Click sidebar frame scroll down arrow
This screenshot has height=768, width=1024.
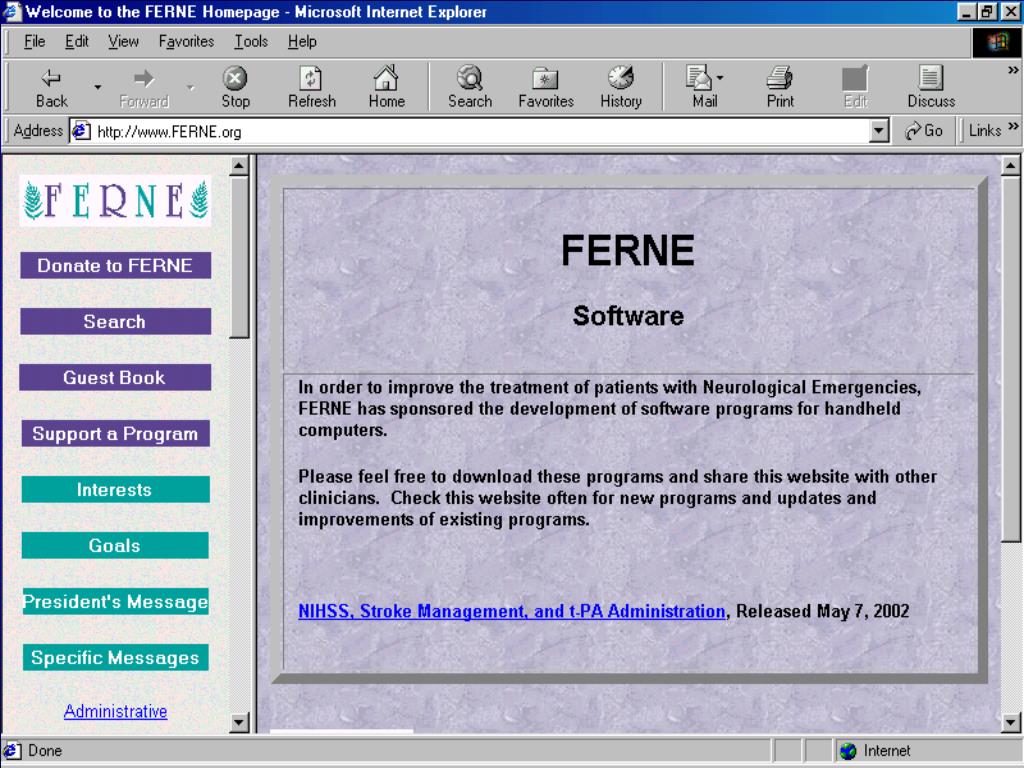pyautogui.click(x=239, y=722)
